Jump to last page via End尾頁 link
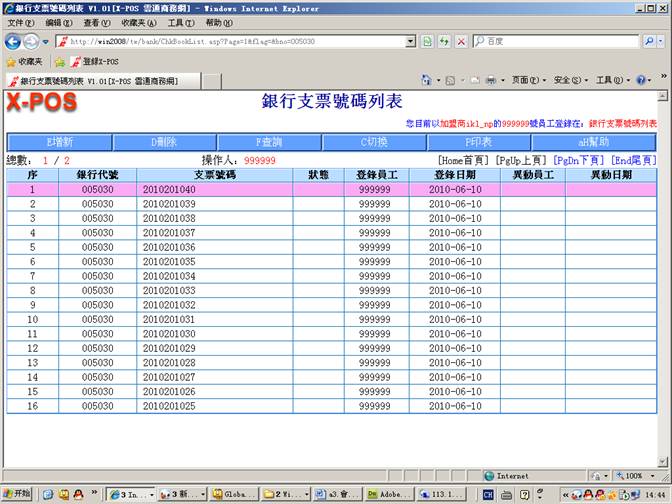The width and height of the screenshot is (672, 504). (x=633, y=160)
